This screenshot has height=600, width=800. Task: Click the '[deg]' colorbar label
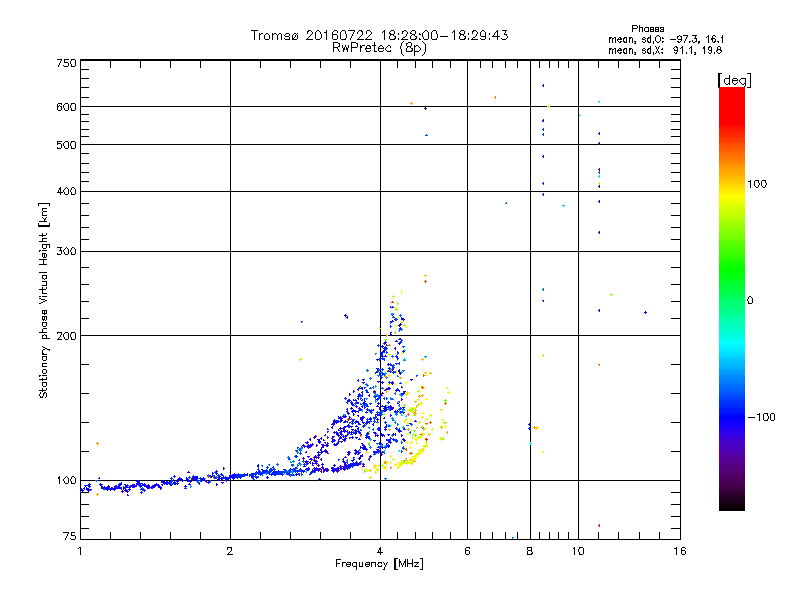click(734, 80)
